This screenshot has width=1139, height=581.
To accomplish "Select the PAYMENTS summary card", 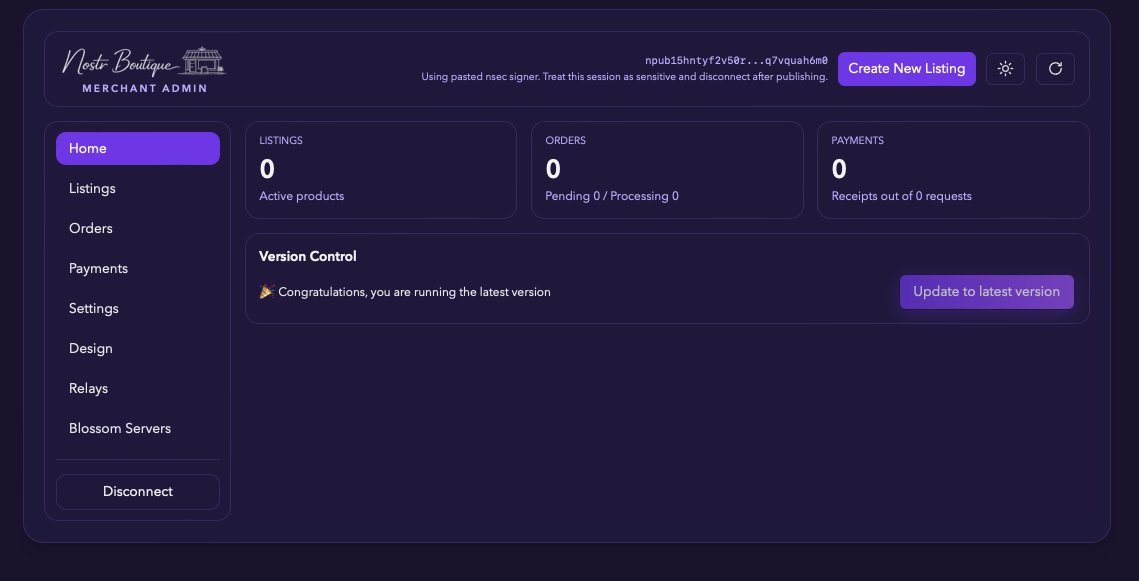I will [953, 169].
